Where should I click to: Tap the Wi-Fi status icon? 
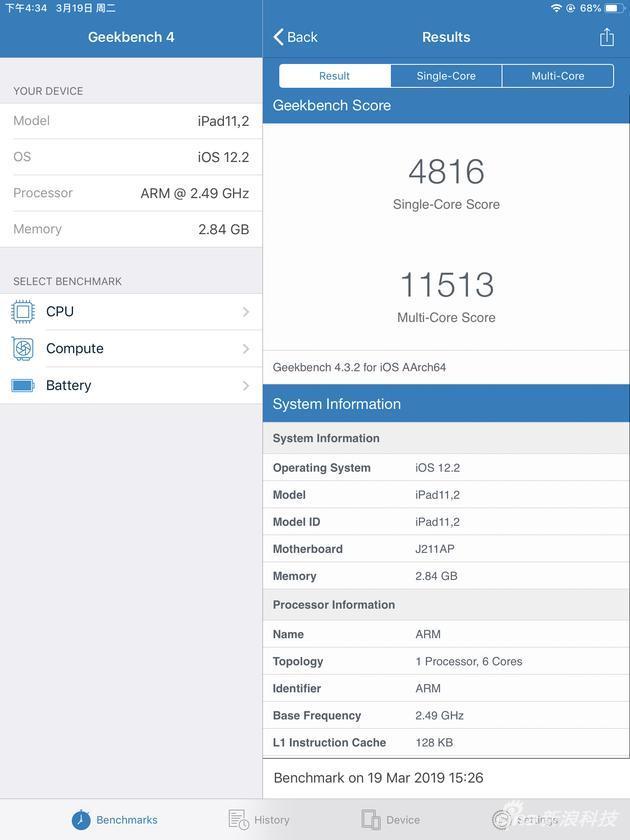[x=557, y=8]
